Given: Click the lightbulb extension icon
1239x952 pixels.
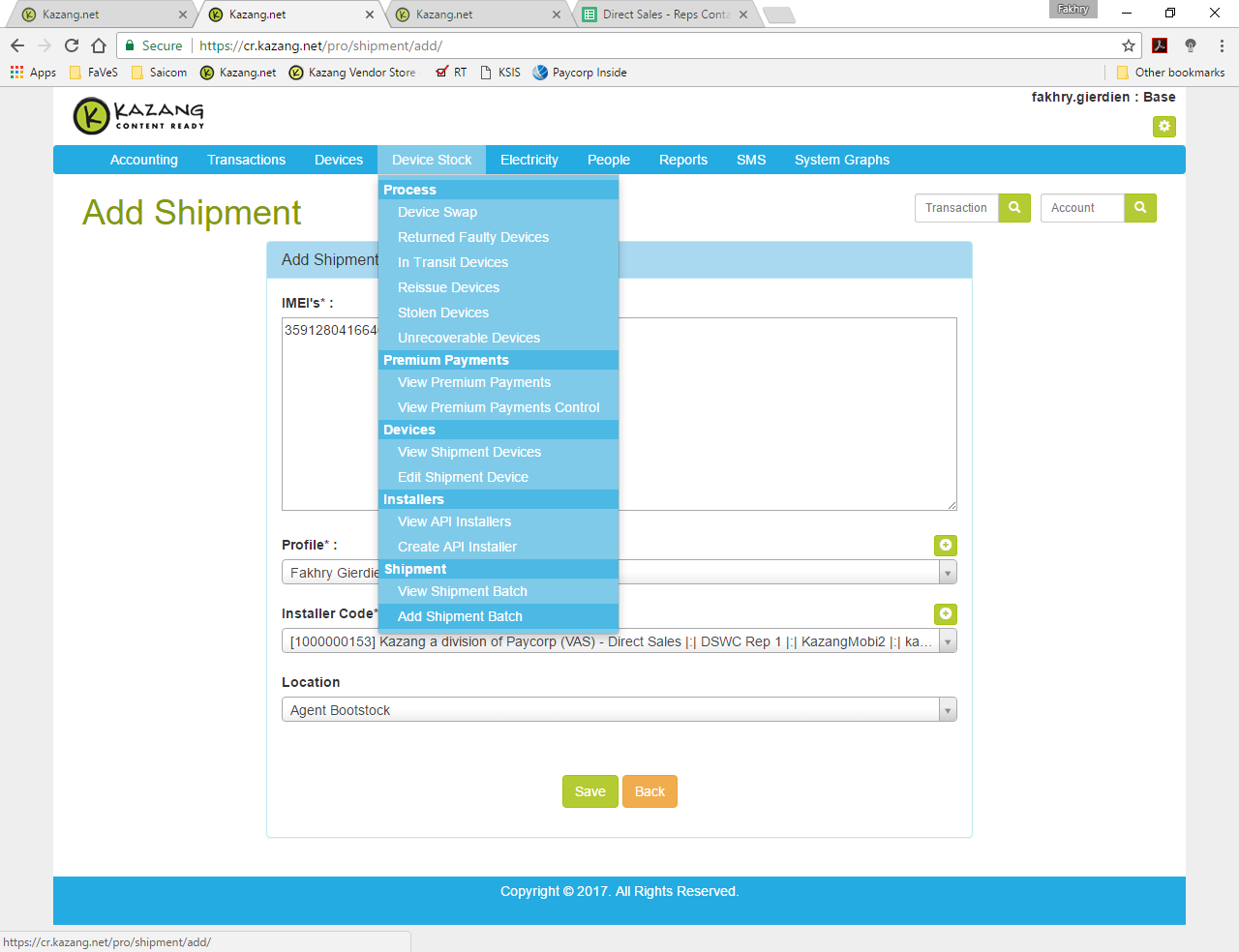Looking at the screenshot, I should pos(1191,45).
